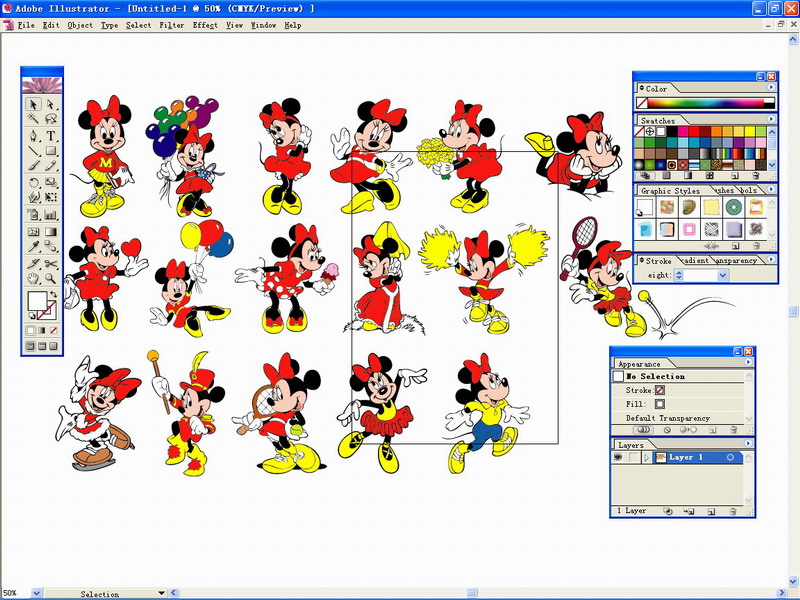The width and height of the screenshot is (800, 600).
Task: Select the Slice tool
Action: [34, 264]
